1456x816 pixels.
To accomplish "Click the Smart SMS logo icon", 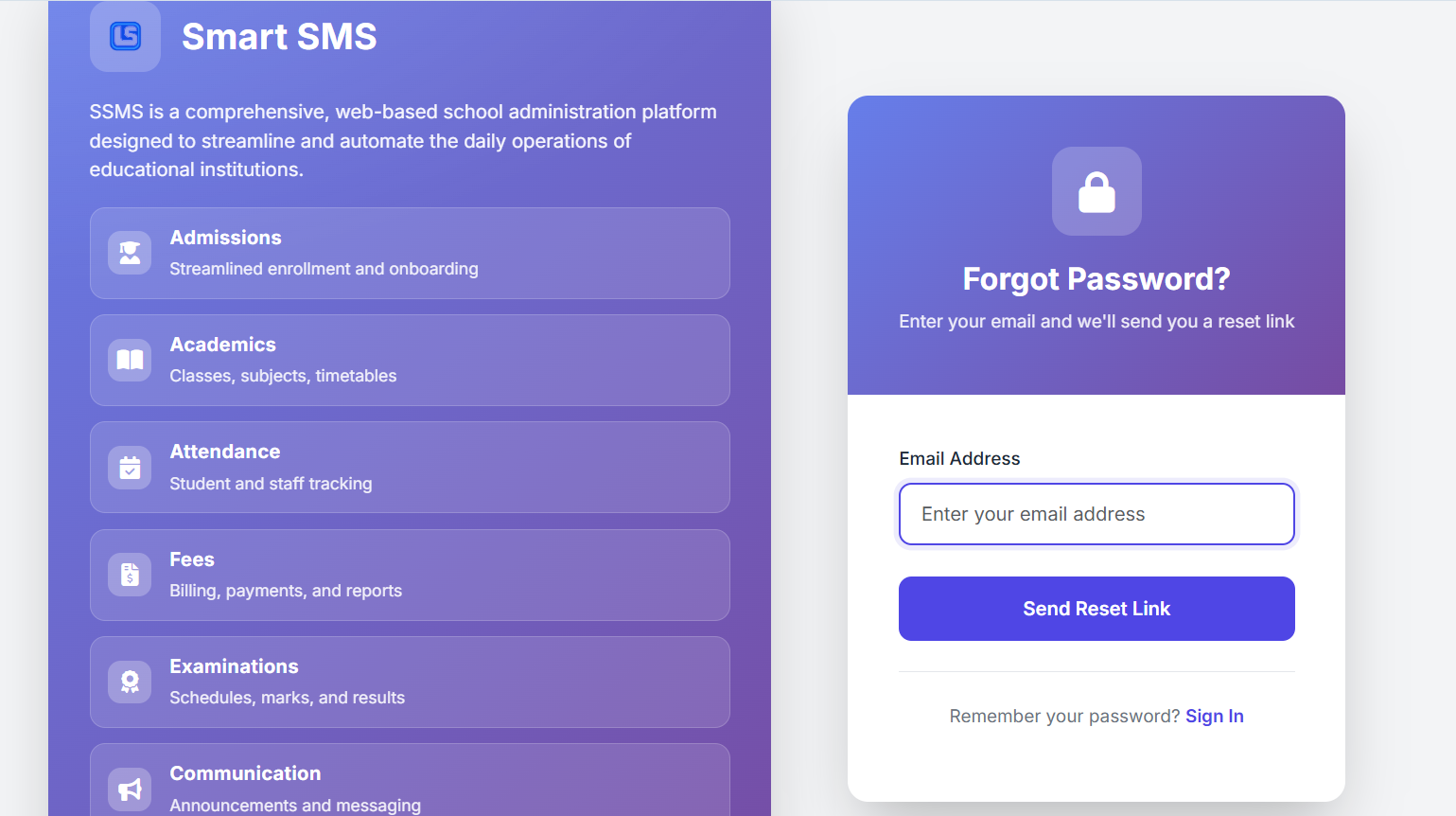I will [125, 36].
